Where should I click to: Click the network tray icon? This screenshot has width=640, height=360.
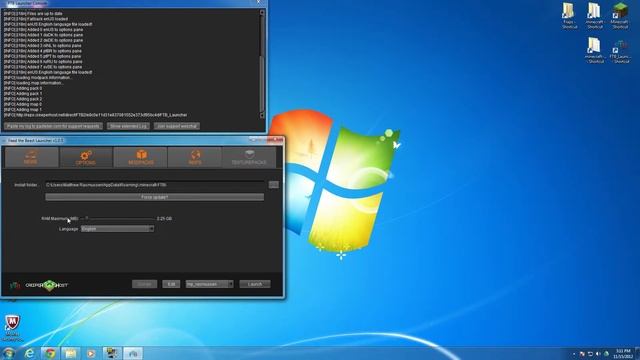[590, 354]
